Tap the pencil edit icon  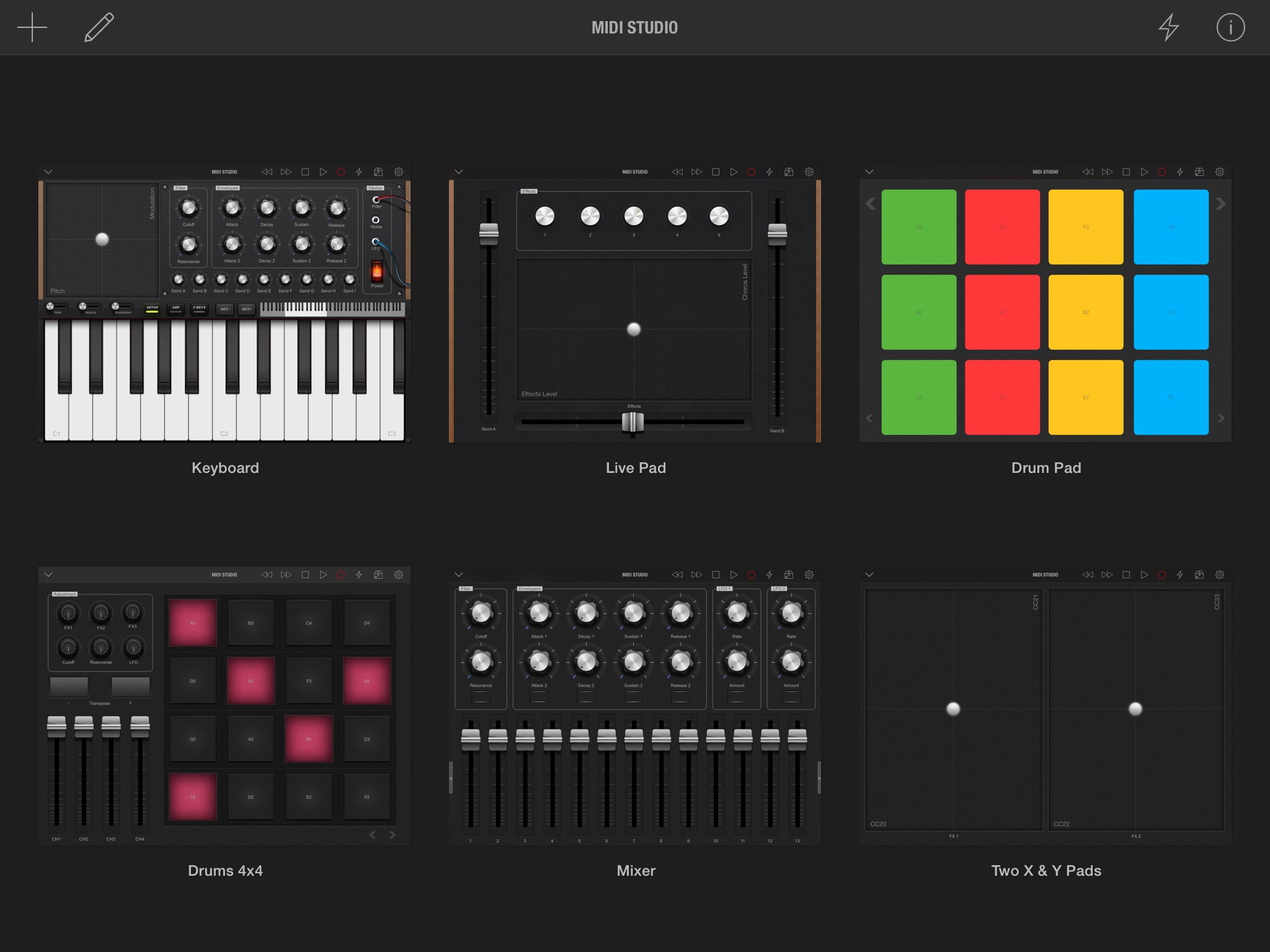99,28
